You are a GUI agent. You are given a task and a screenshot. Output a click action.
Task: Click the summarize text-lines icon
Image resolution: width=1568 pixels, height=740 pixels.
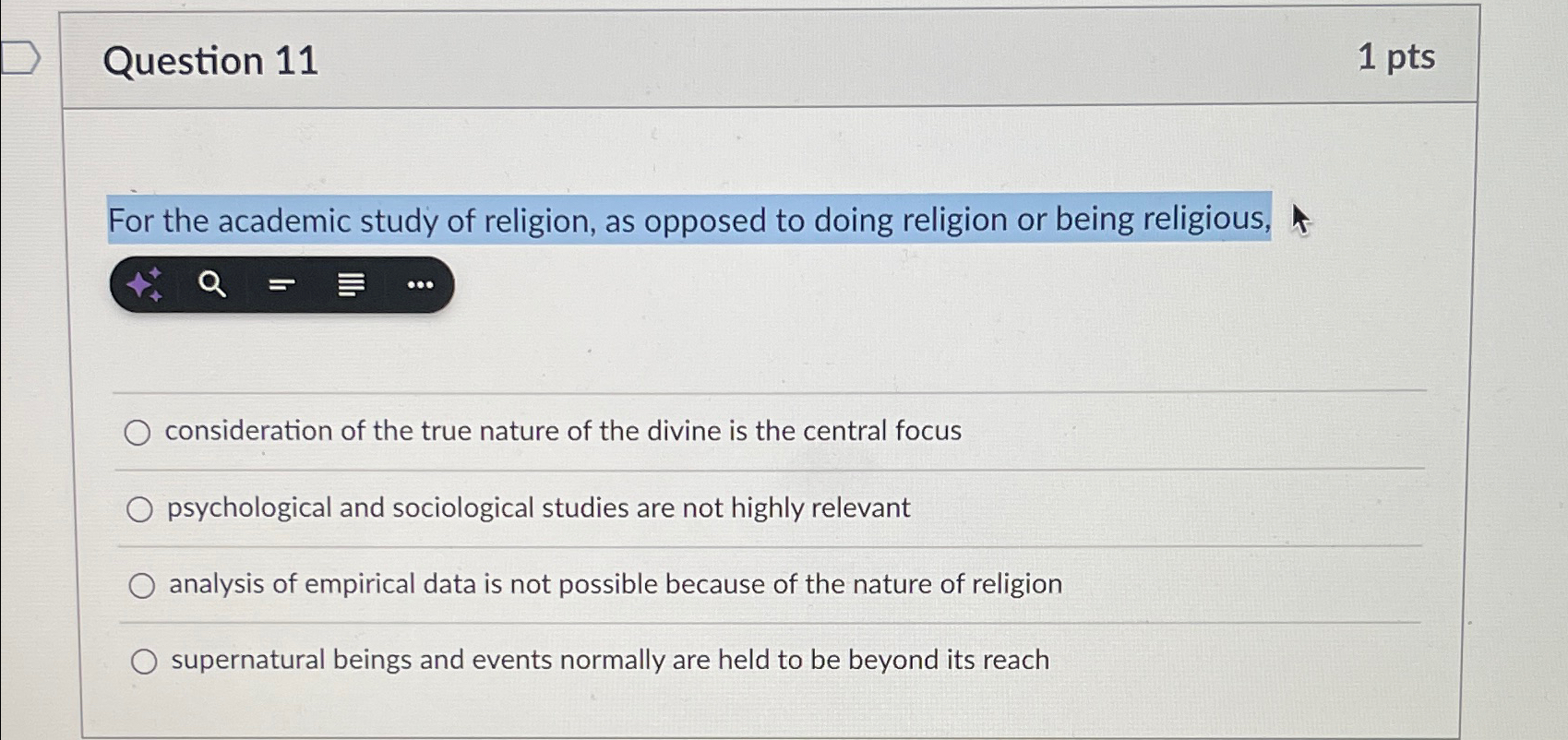pyautogui.click(x=352, y=284)
